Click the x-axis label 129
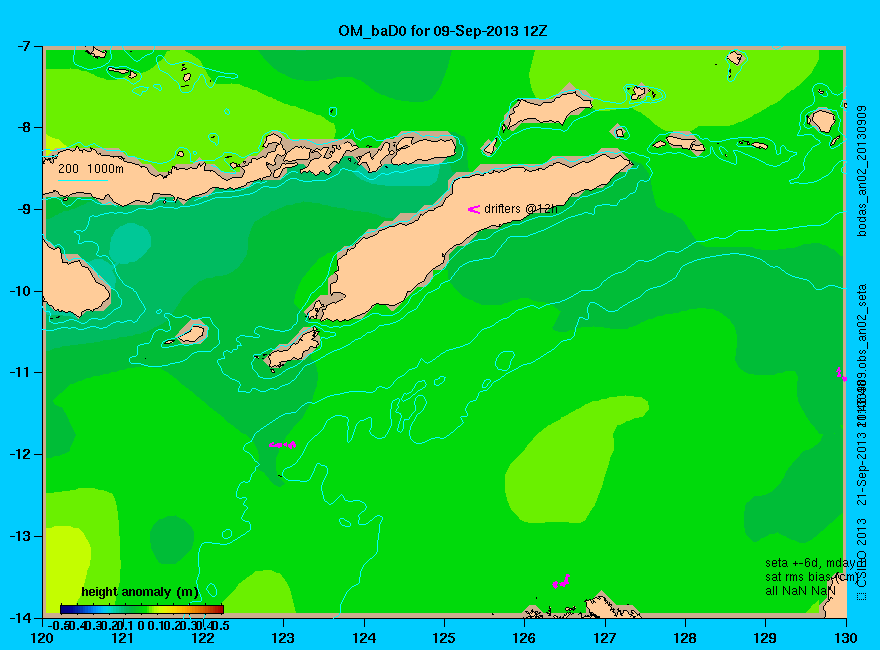The width and height of the screenshot is (880, 650). point(766,638)
